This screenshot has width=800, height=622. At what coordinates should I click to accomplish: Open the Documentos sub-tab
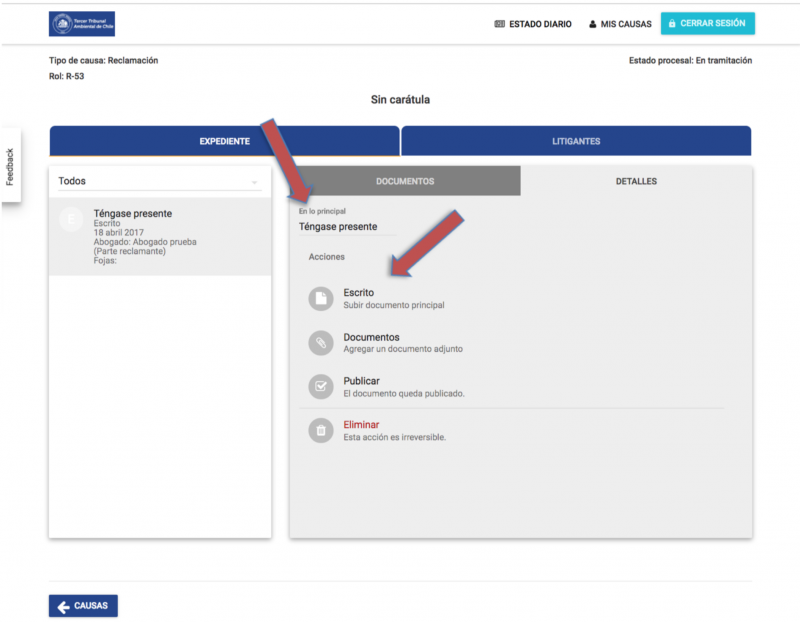405,181
